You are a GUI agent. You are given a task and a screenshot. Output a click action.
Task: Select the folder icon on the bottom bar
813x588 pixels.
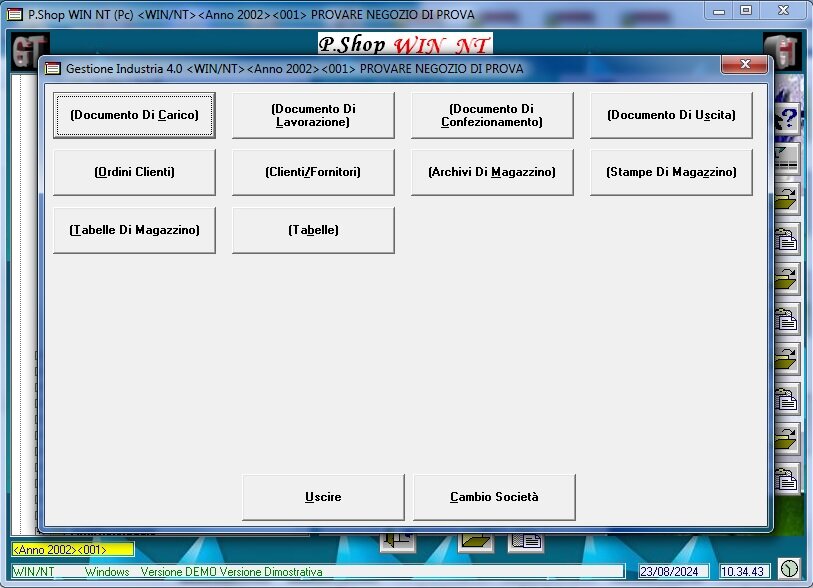[x=476, y=540]
